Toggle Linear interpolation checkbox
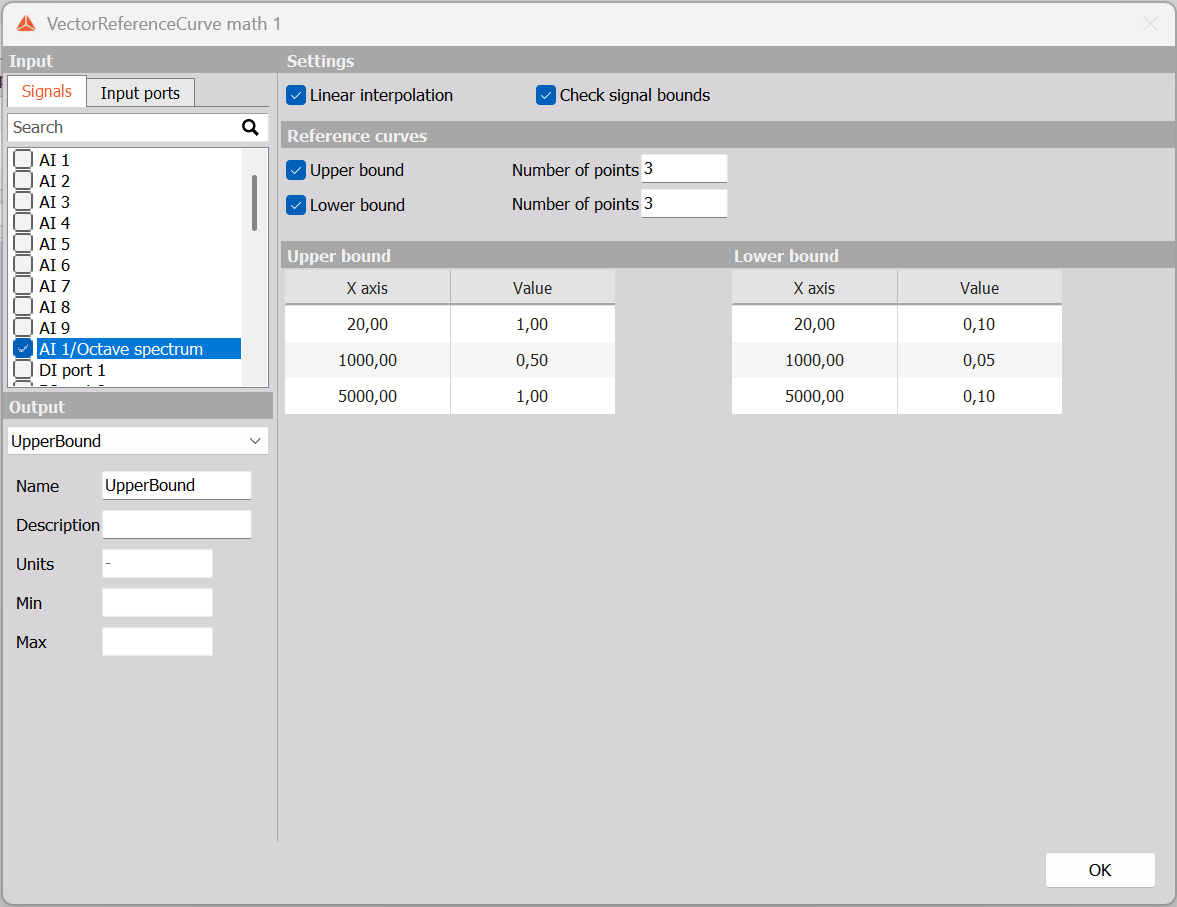 (296, 95)
